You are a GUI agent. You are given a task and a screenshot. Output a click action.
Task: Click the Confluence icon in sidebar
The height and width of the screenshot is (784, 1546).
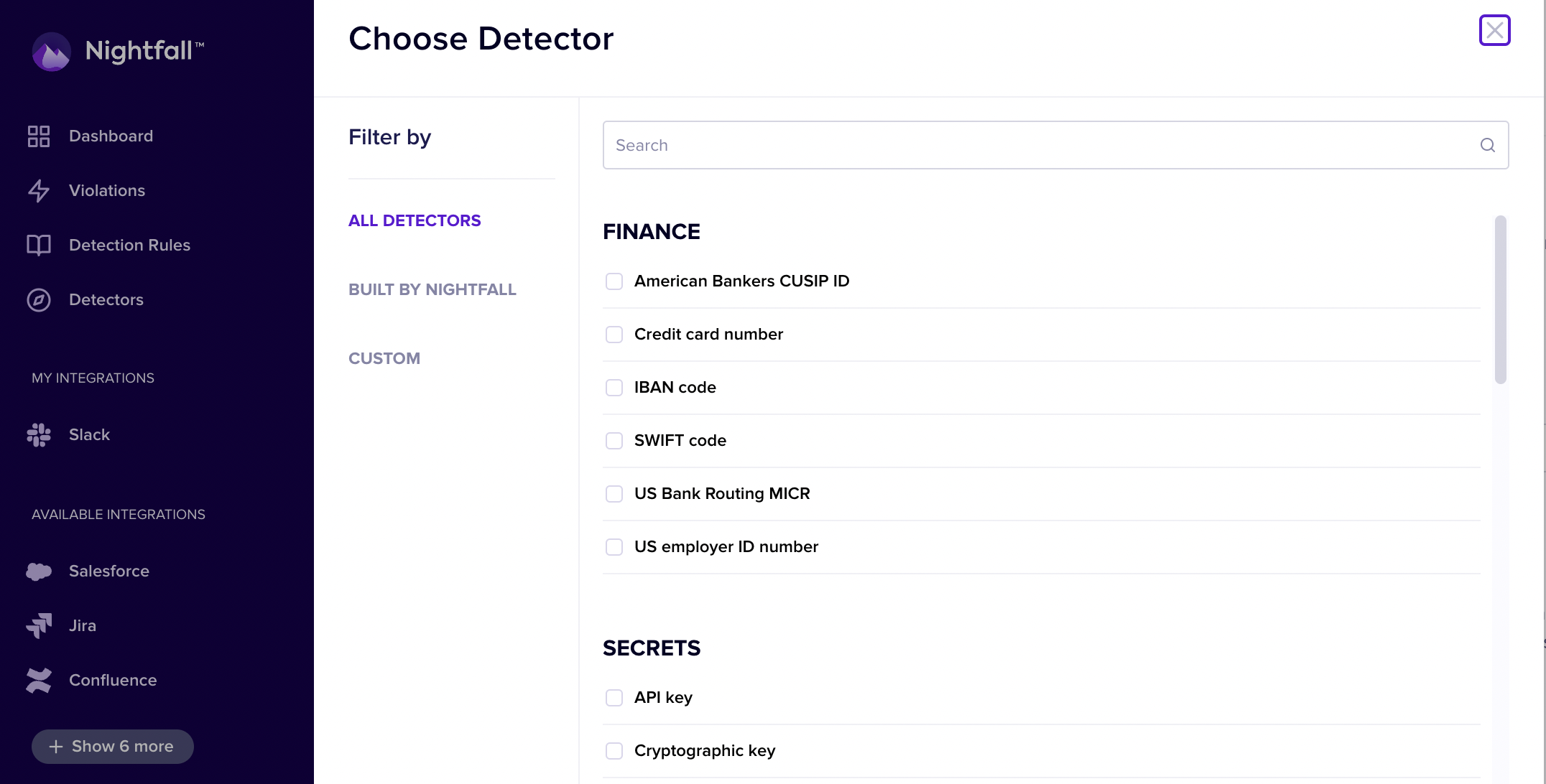tap(39, 681)
